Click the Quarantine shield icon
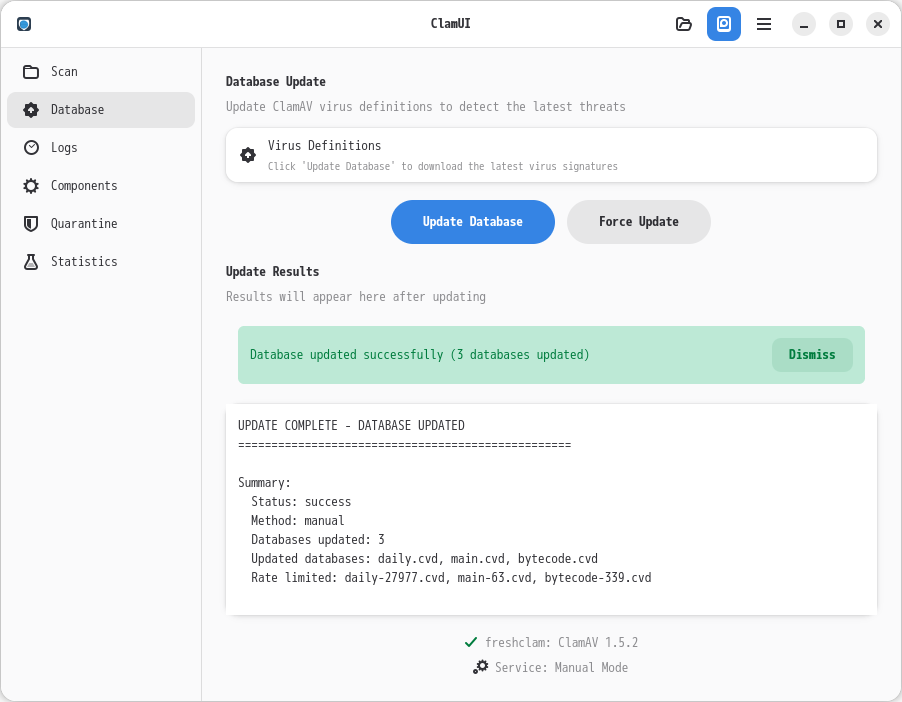902x702 pixels. pos(31,224)
